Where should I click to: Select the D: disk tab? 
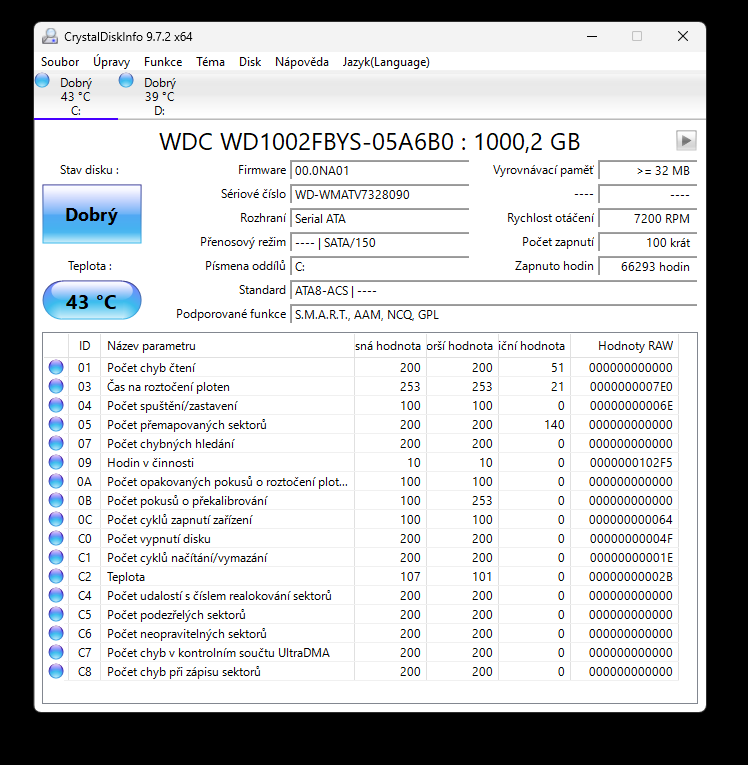(160, 96)
